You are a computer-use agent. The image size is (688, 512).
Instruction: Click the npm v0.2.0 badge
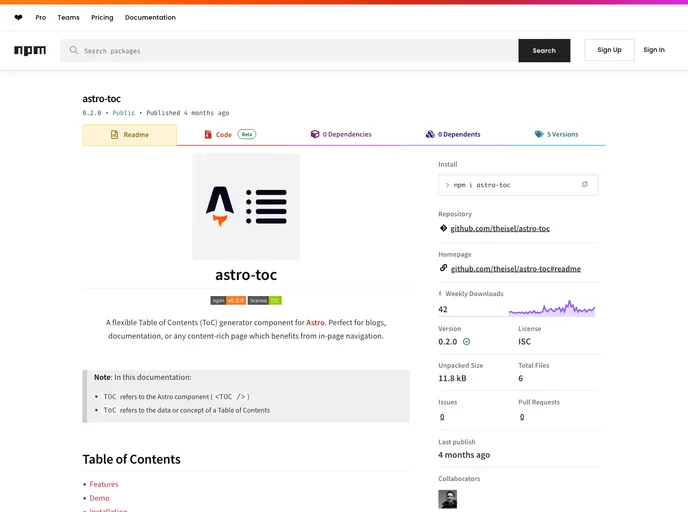coord(228,301)
